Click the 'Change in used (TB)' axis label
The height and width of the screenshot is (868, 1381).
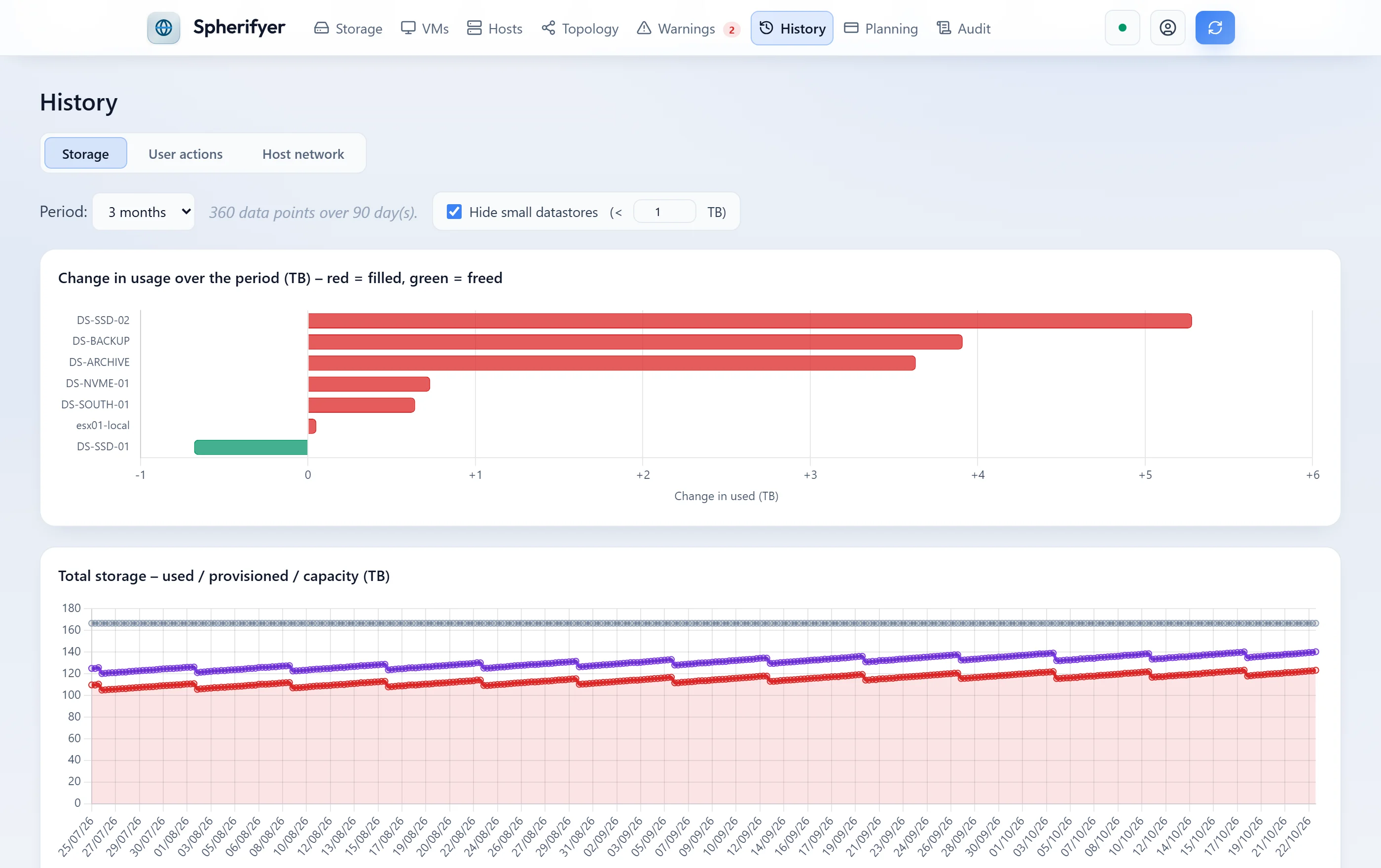coord(726,496)
